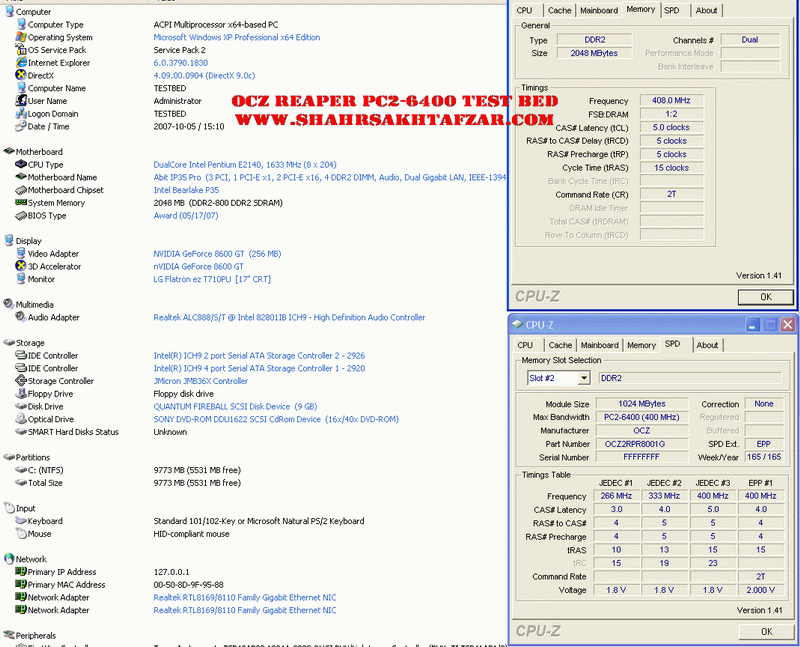Click the Multimedia category icon
Image resolution: width=800 pixels, height=647 pixels.
(x=9, y=304)
